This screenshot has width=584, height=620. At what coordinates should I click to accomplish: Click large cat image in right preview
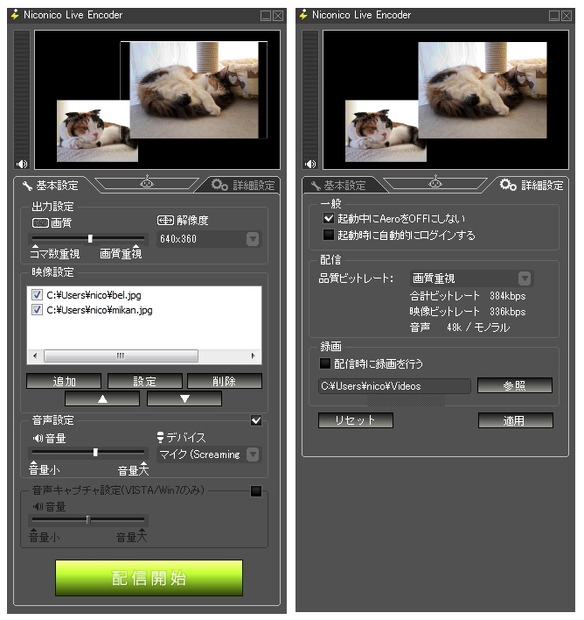click(x=482, y=90)
